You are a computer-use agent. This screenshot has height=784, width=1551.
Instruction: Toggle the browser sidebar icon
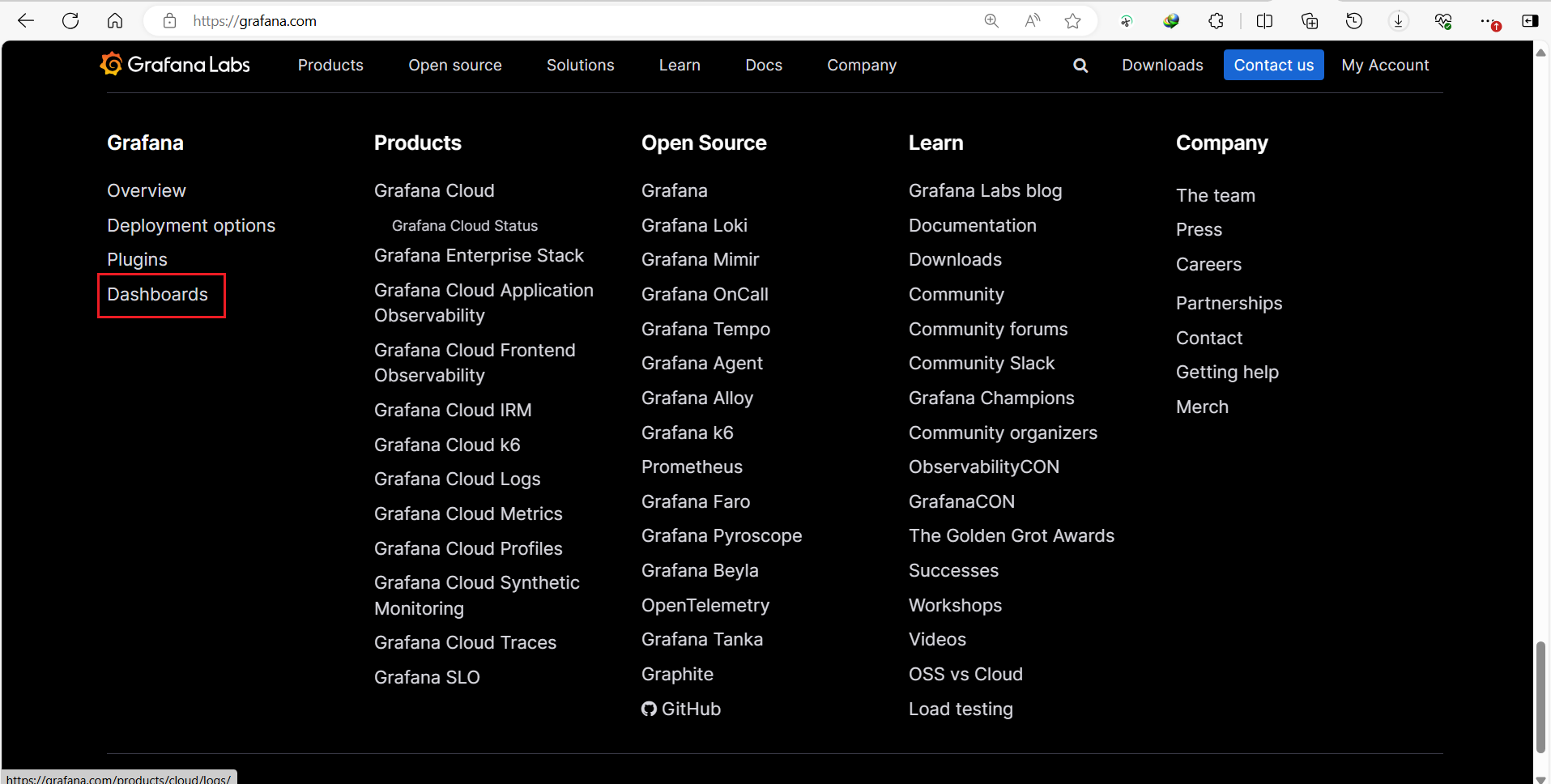click(x=1530, y=21)
